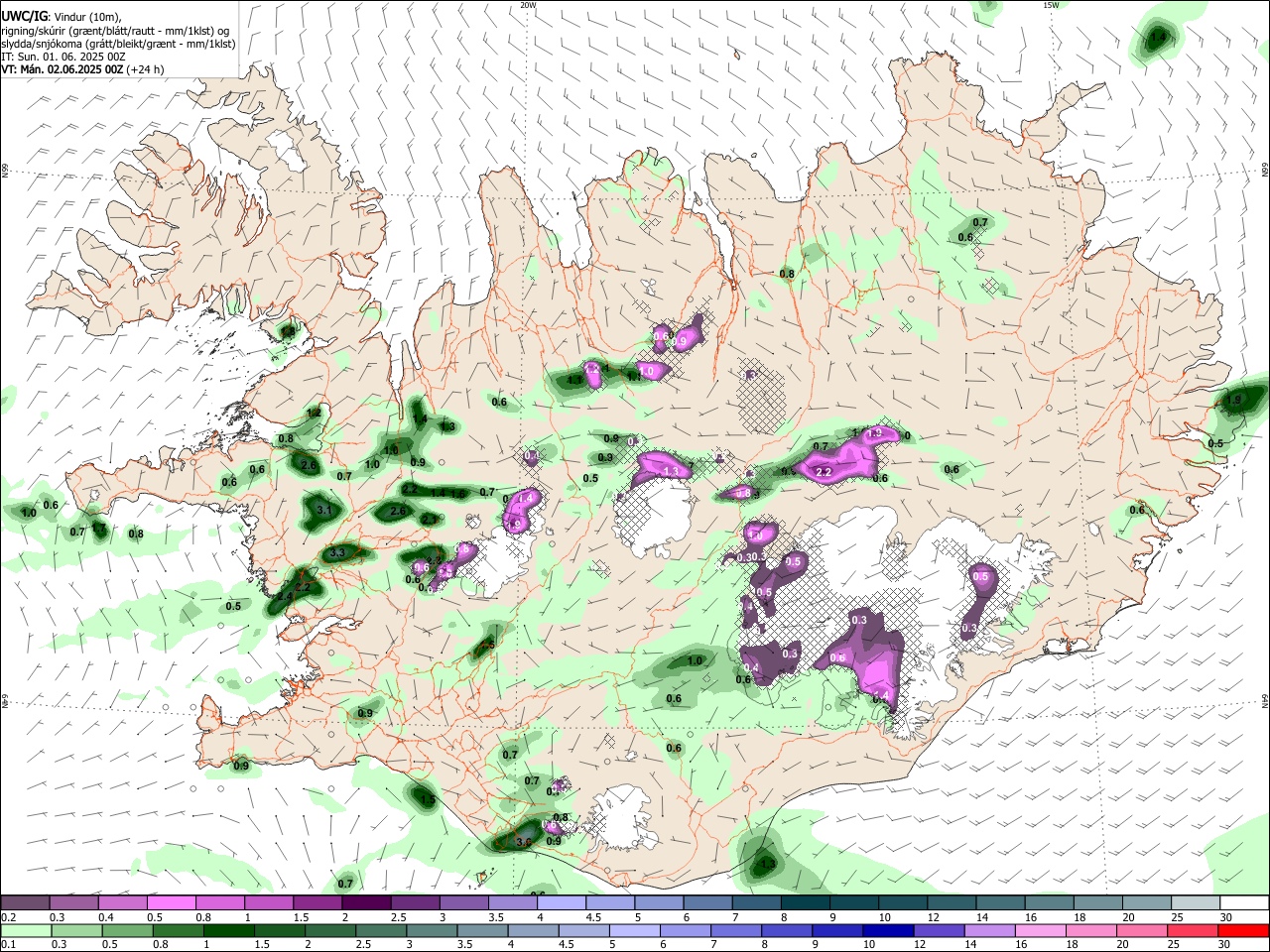Select the deep blue rain swatch between 10 and 12
Viewport: 1270px width, 952px height.
tap(888, 930)
